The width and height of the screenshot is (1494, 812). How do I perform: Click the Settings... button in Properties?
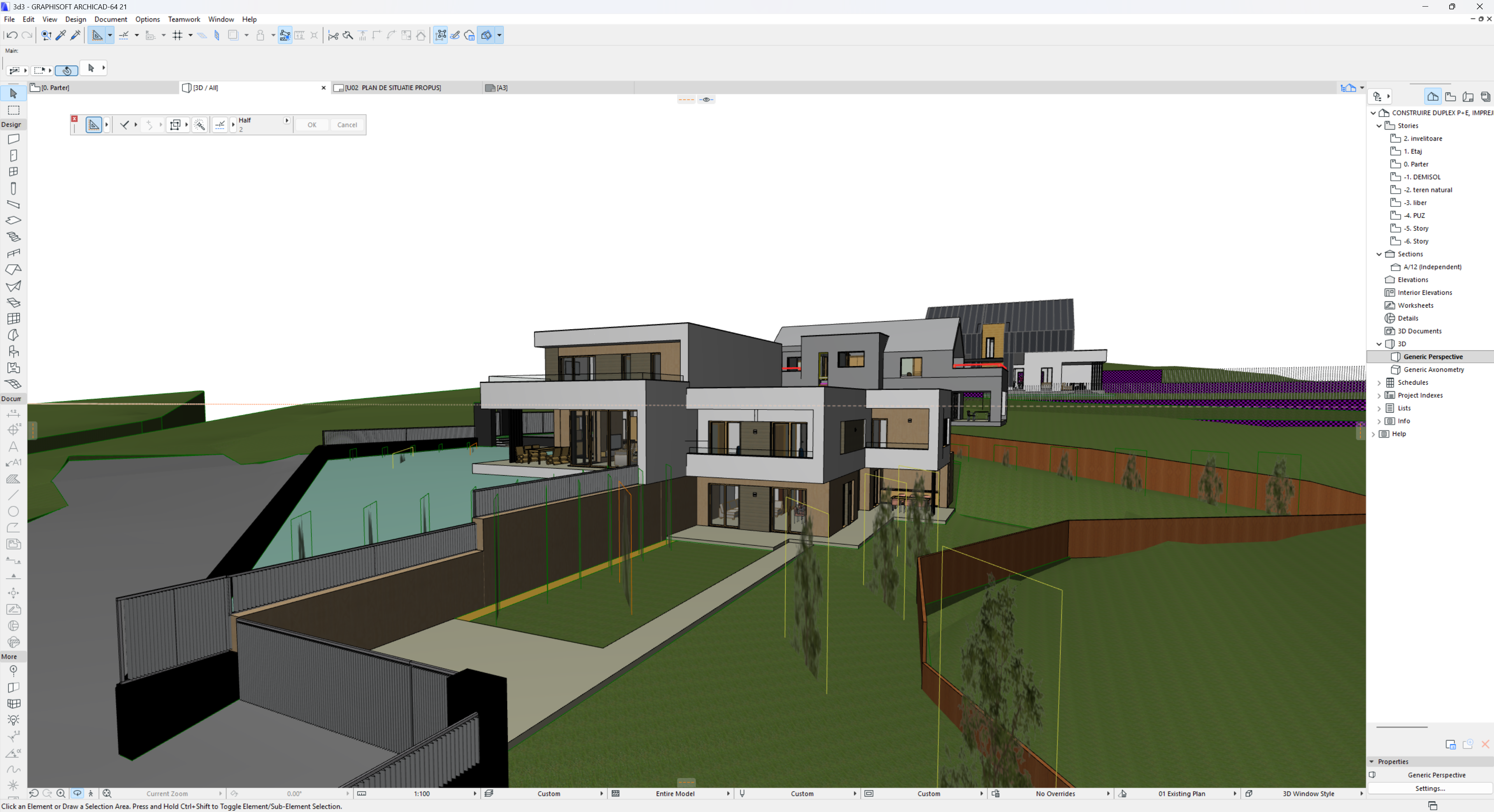(x=1430, y=788)
